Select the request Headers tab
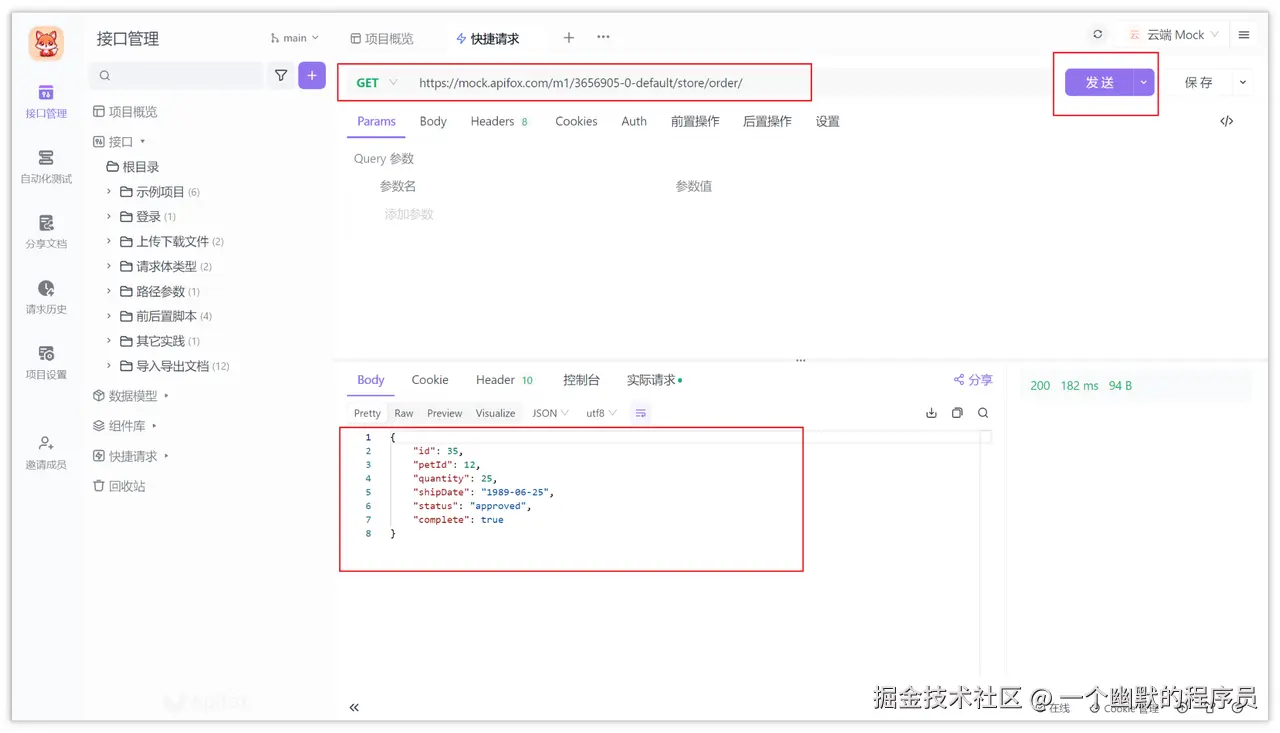This screenshot has height=733, width=1280. [x=499, y=121]
